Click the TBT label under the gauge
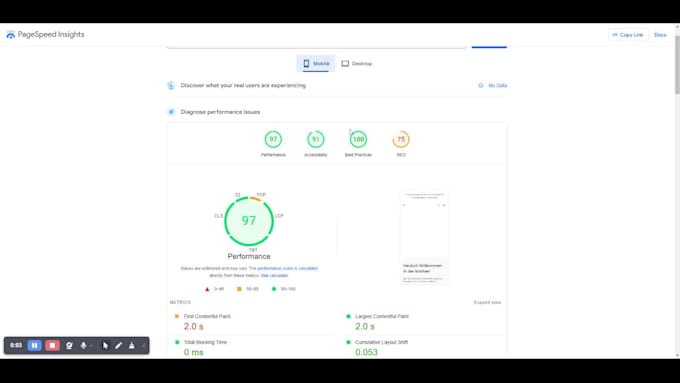680x383 pixels. [x=253, y=250]
